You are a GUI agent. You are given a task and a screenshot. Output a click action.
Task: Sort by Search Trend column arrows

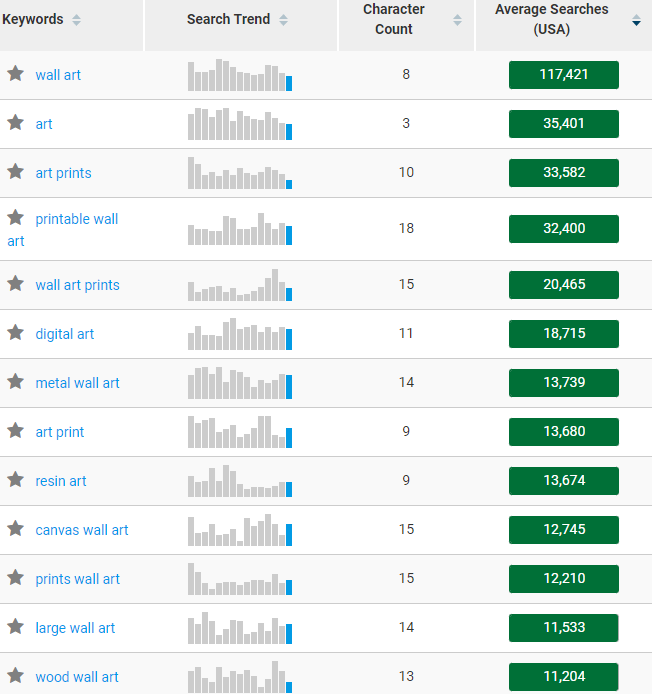pos(283,20)
